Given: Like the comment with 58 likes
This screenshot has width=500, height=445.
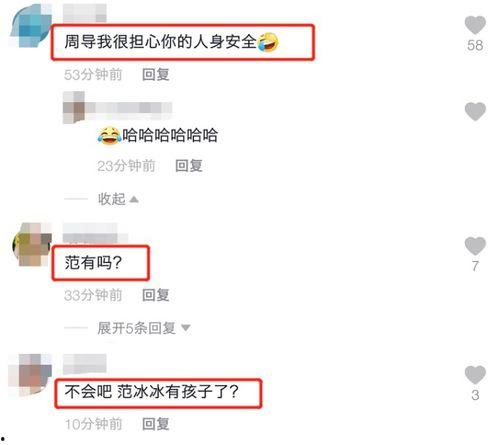Looking at the screenshot, I should click(x=475, y=25).
